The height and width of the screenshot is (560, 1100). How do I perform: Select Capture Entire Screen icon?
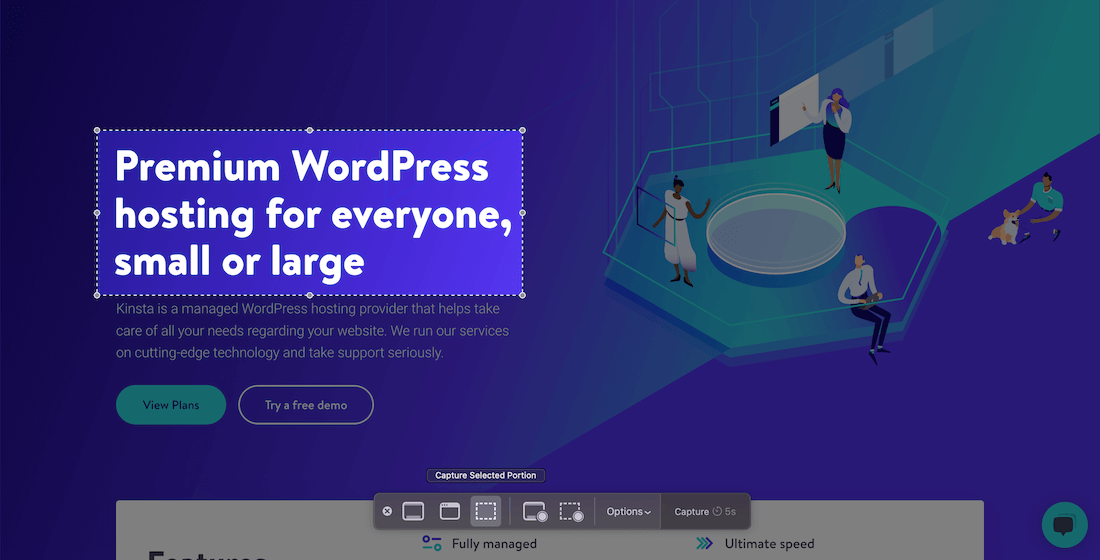coord(413,511)
